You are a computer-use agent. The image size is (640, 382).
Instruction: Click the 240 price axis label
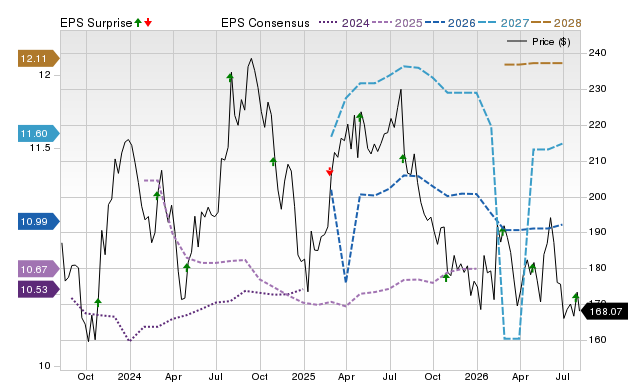click(x=597, y=53)
